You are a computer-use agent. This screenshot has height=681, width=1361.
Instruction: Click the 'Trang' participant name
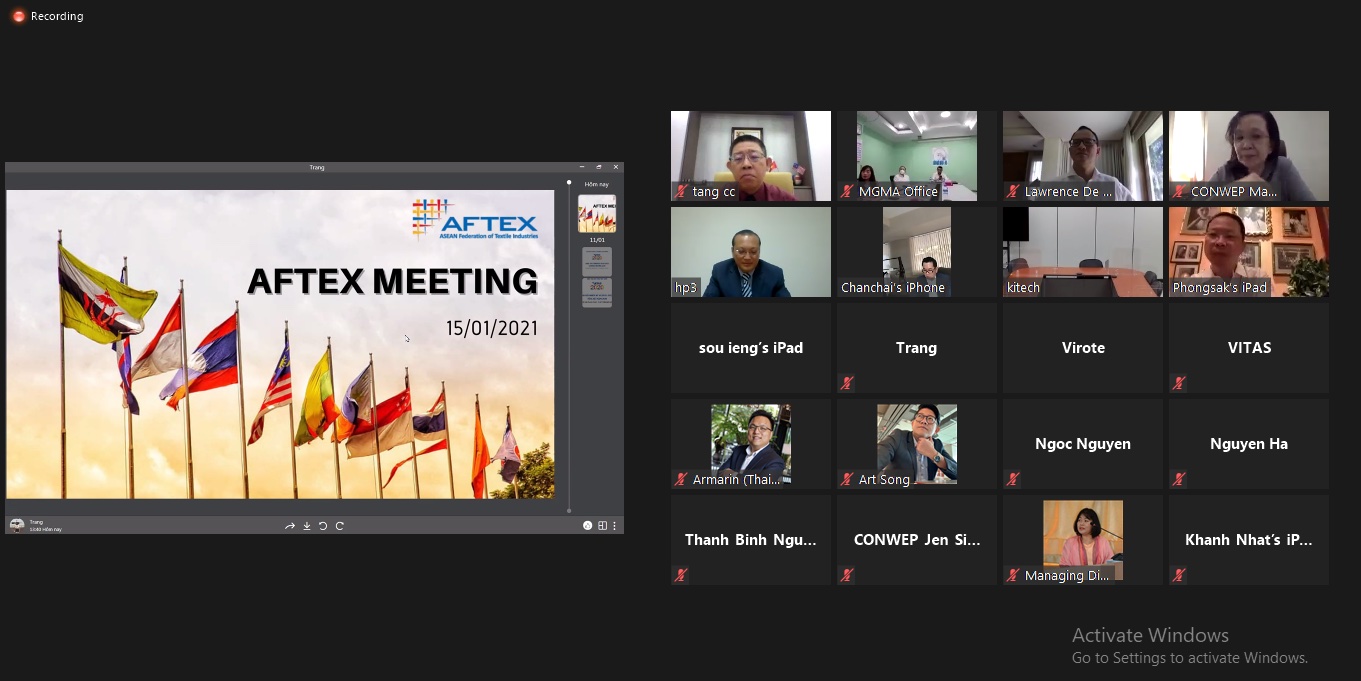(916, 348)
